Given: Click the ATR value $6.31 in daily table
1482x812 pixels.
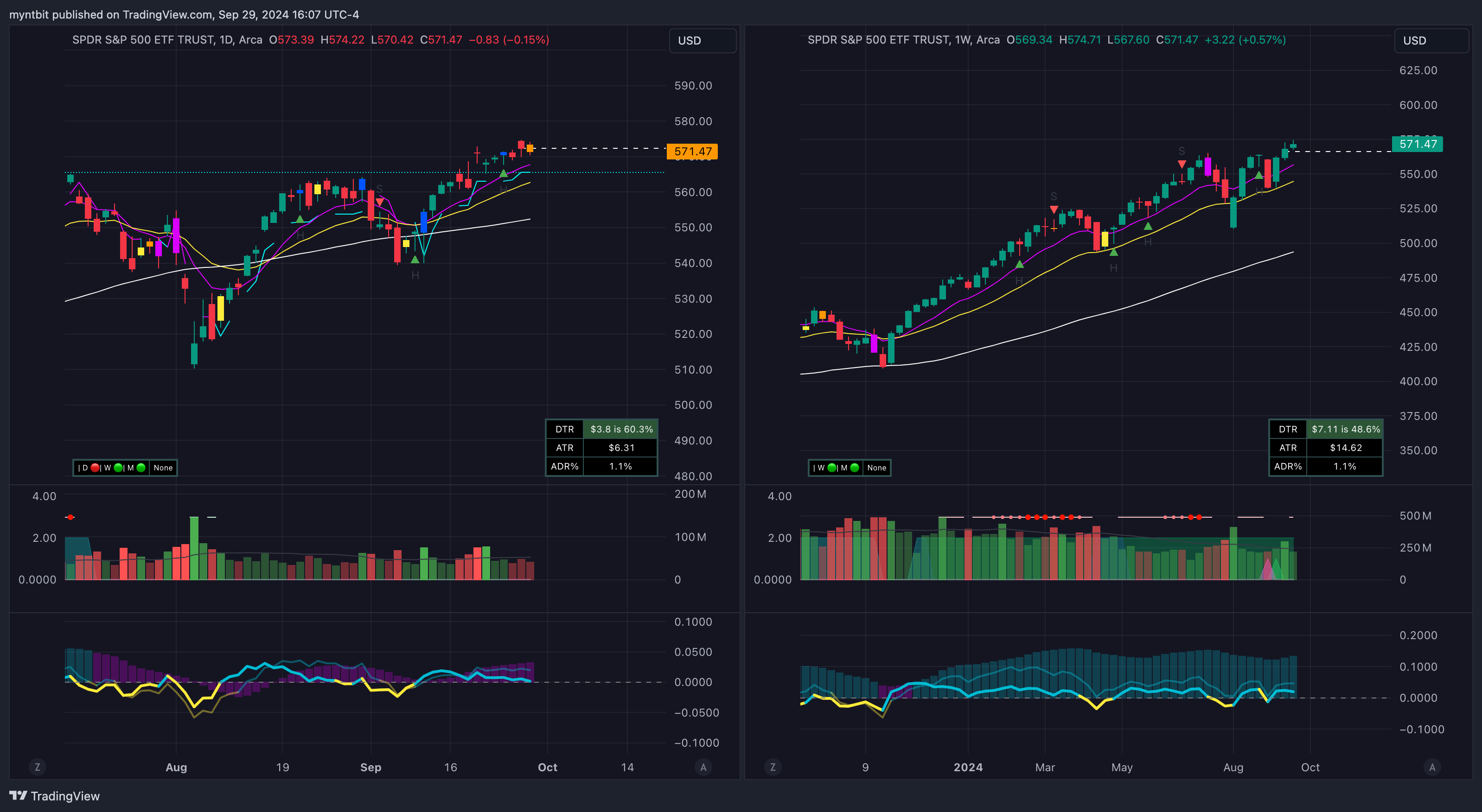Looking at the screenshot, I should pos(621,447).
